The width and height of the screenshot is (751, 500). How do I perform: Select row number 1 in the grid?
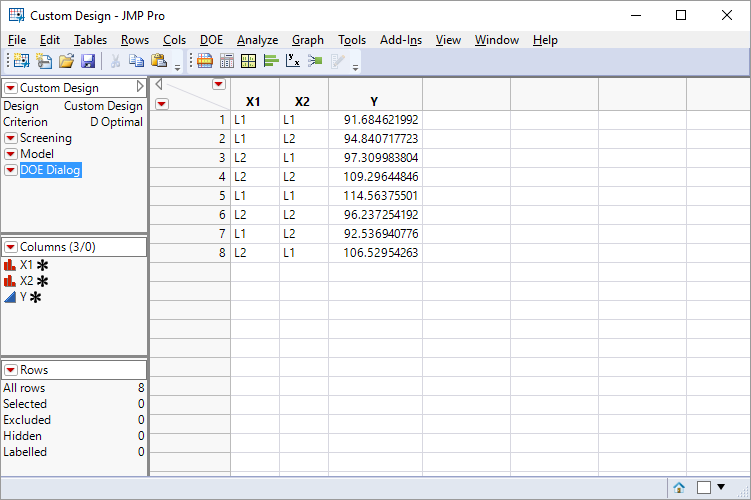tap(190, 120)
